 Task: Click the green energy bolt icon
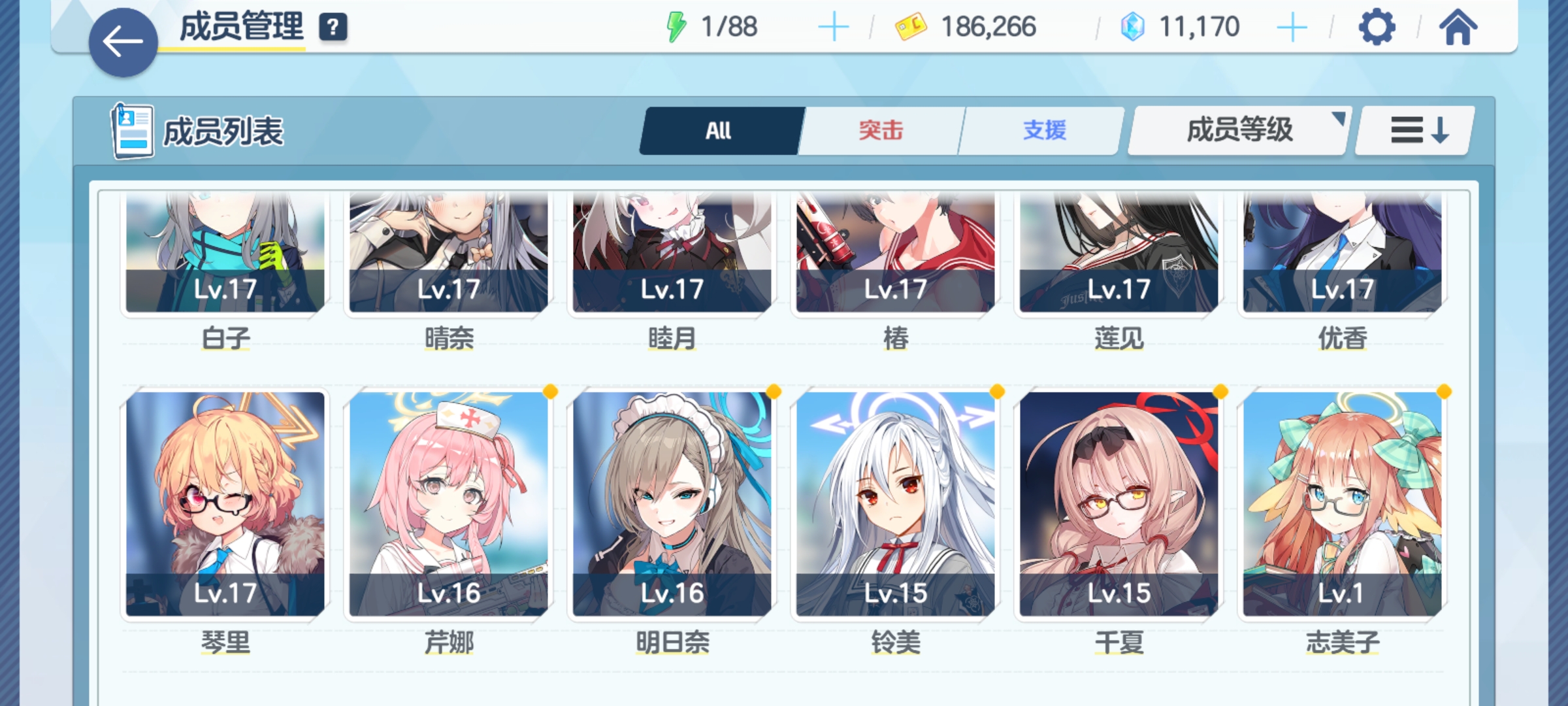(676, 27)
